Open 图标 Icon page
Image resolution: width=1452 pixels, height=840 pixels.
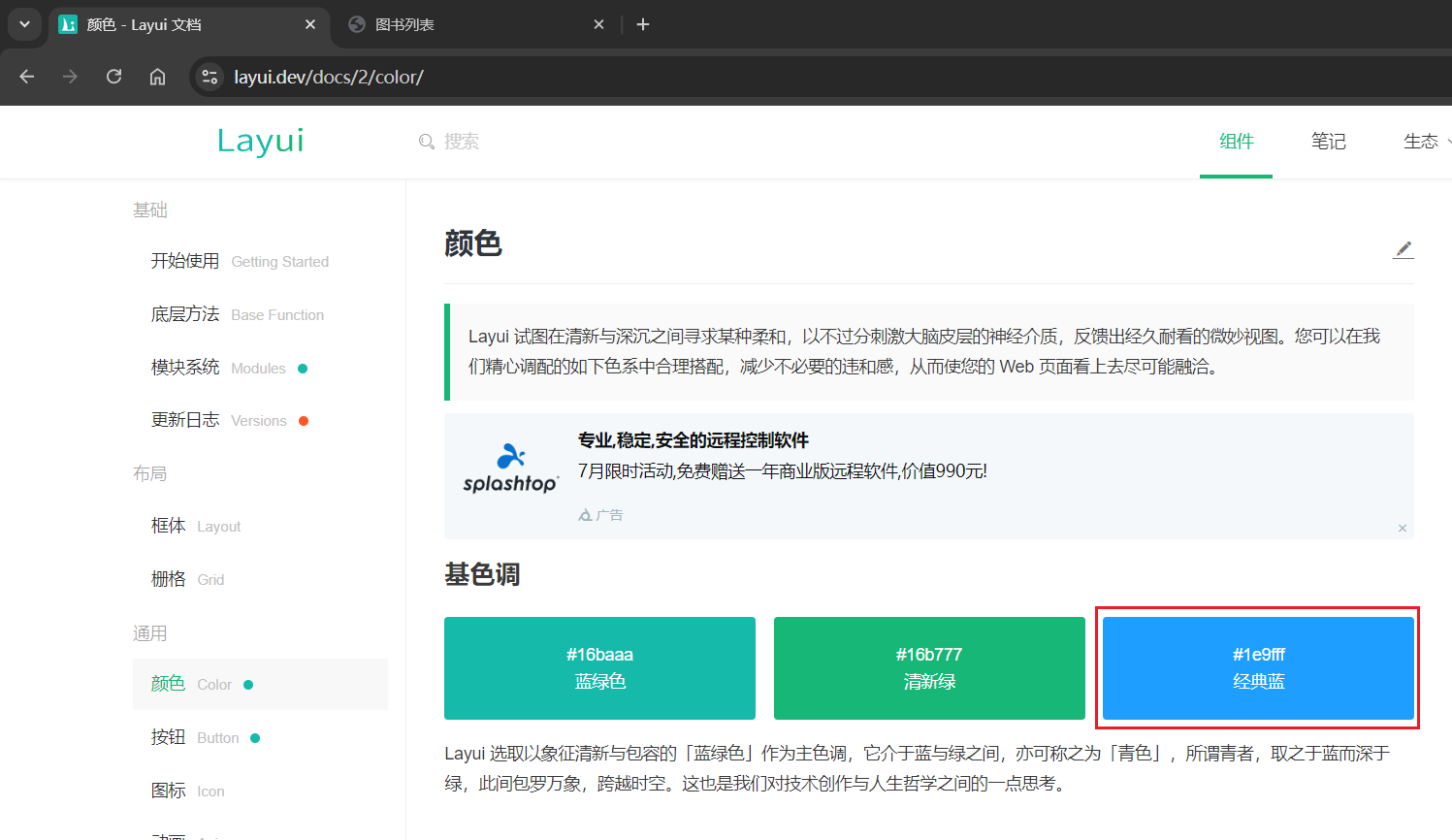click(x=260, y=791)
